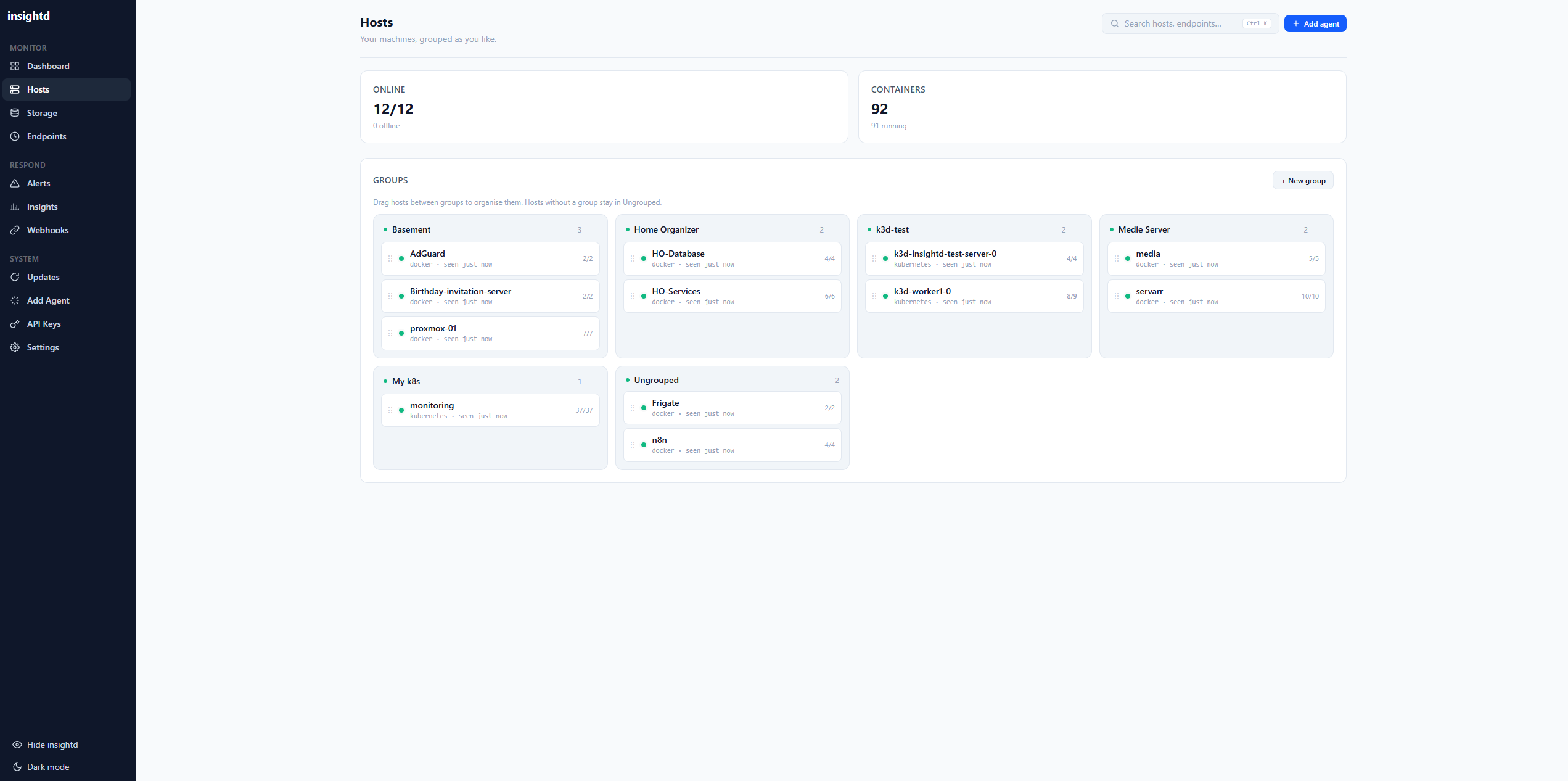Open the n8n host name
Image resolution: width=1568 pixels, height=781 pixels.
pyautogui.click(x=659, y=440)
